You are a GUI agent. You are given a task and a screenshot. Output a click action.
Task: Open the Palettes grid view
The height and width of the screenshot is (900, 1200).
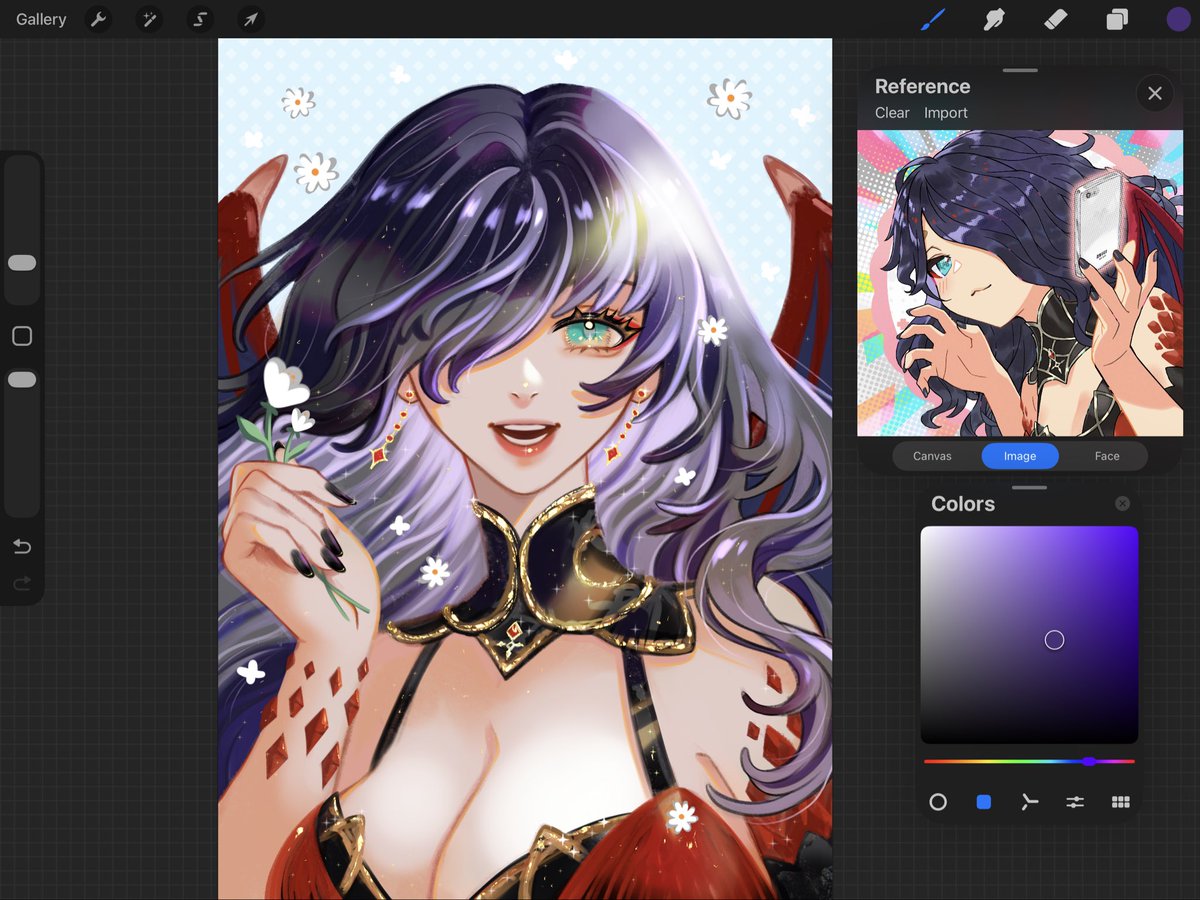(x=1121, y=802)
